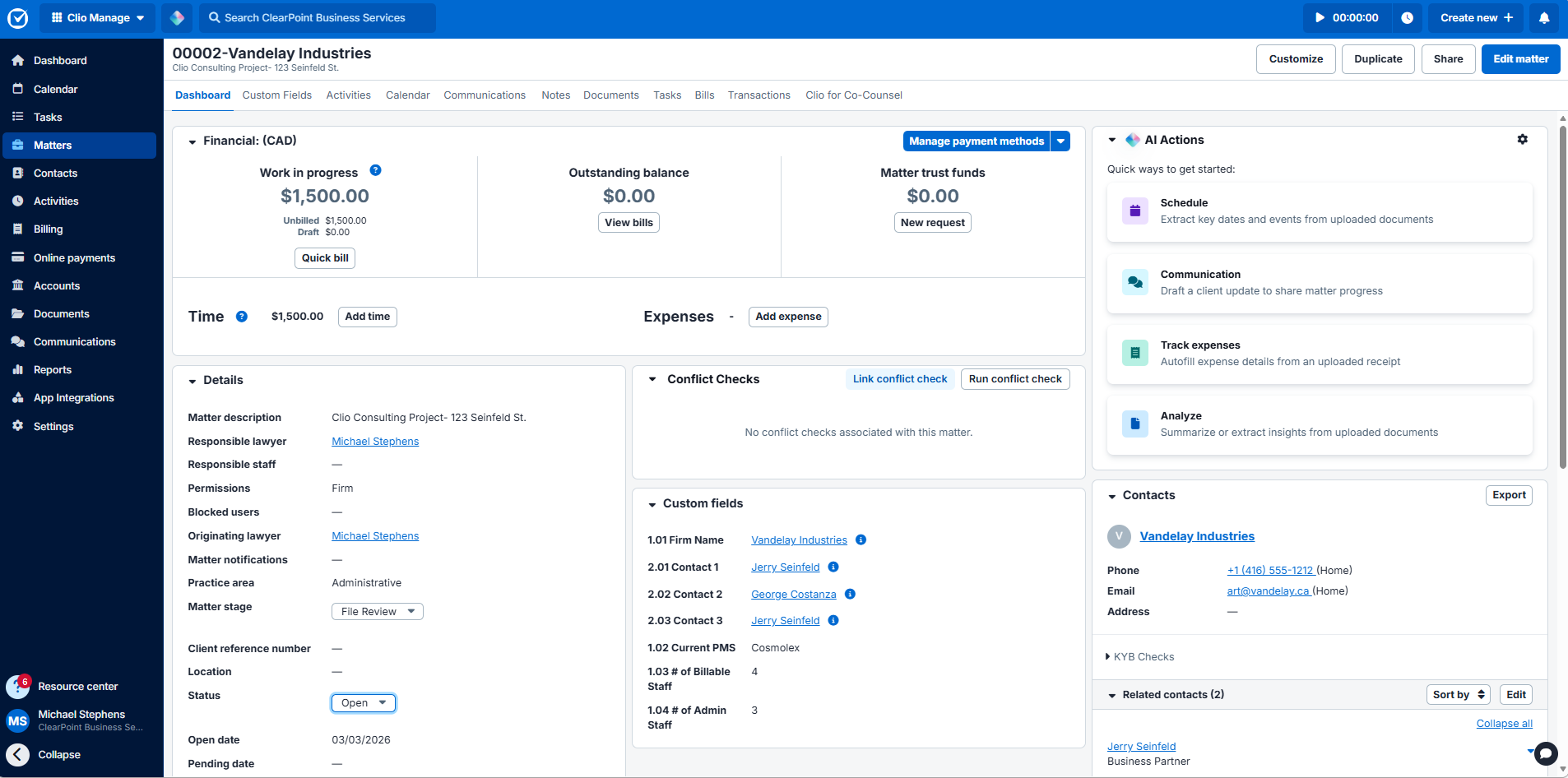Click the Edit matter button

[1521, 59]
